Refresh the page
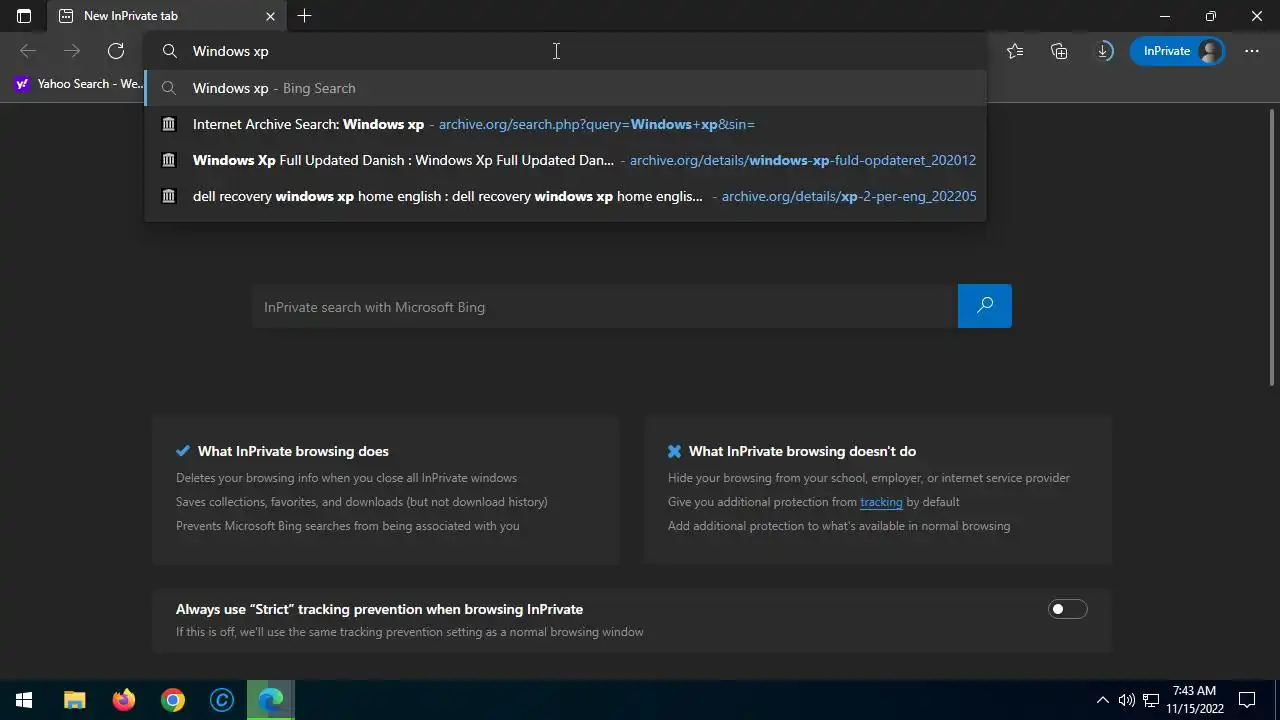This screenshot has height=720, width=1280. pos(116,51)
